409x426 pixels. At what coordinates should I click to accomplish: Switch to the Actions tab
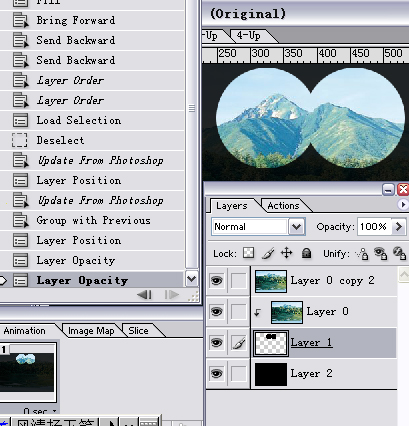pyautogui.click(x=283, y=206)
